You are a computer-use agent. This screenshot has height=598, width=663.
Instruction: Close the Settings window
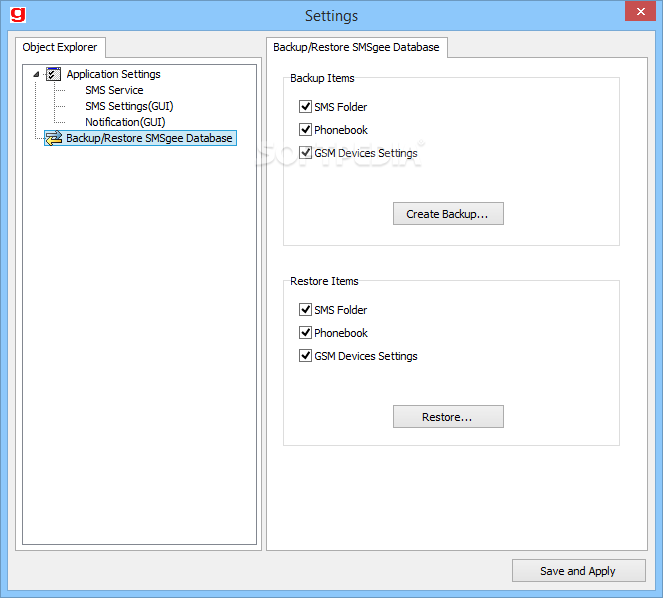pyautogui.click(x=640, y=11)
